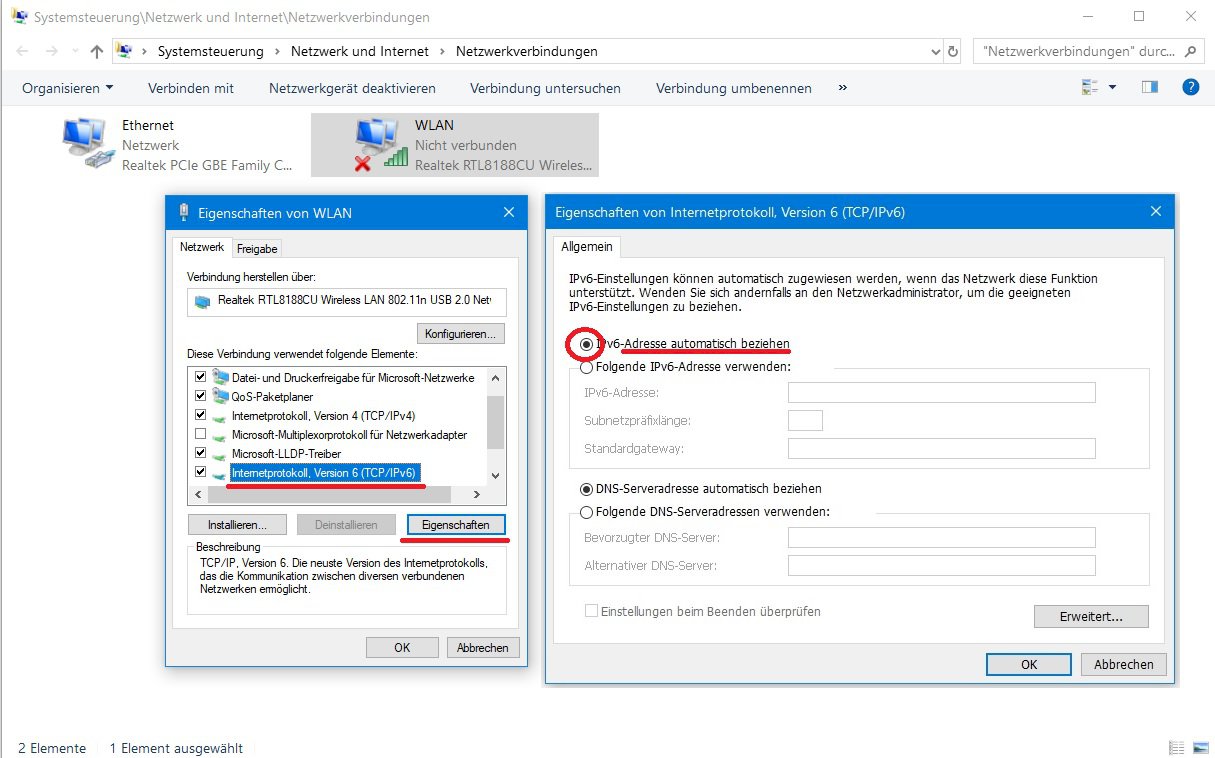The width and height of the screenshot is (1215, 758).
Task: Open the address bar dropdown arrow
Action: (934, 51)
